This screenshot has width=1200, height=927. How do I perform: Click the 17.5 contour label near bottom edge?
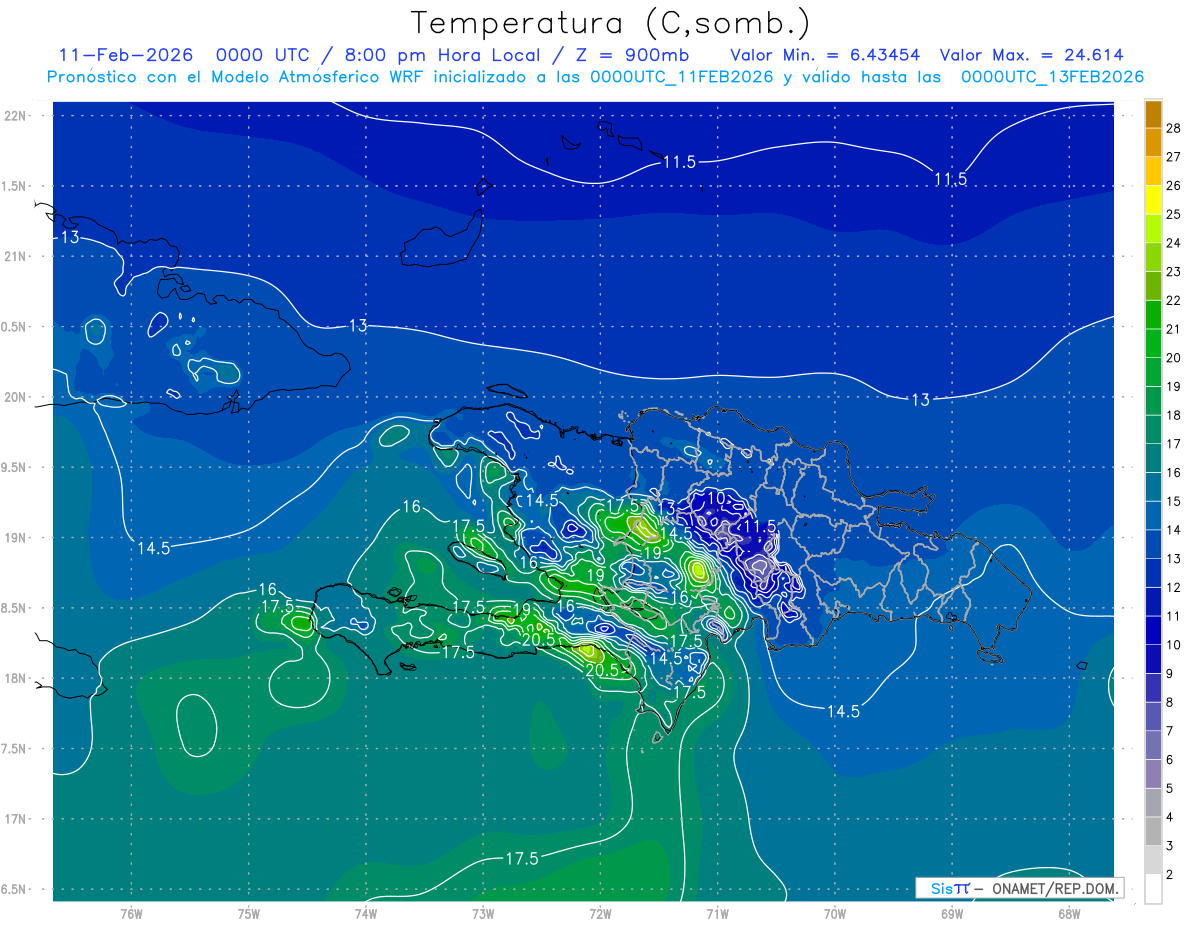point(521,858)
